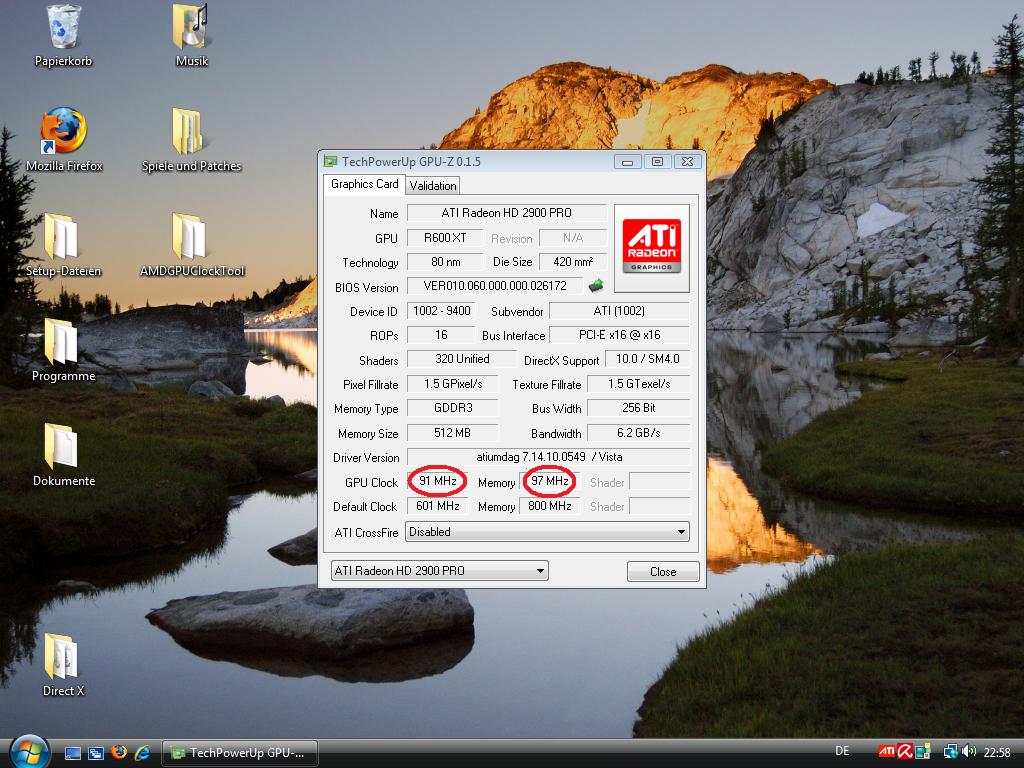This screenshot has height=768, width=1024.
Task: Switch to the Graphics Card tab
Action: [364, 184]
